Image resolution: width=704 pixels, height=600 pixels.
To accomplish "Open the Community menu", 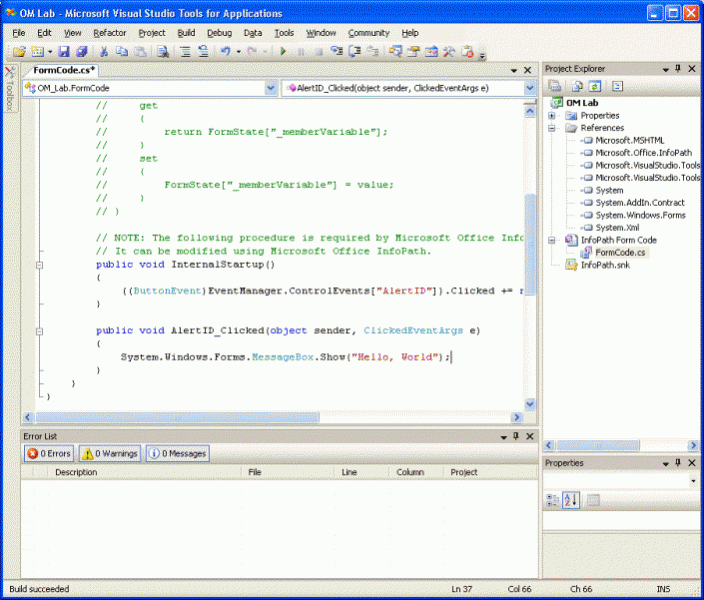I will (369, 33).
